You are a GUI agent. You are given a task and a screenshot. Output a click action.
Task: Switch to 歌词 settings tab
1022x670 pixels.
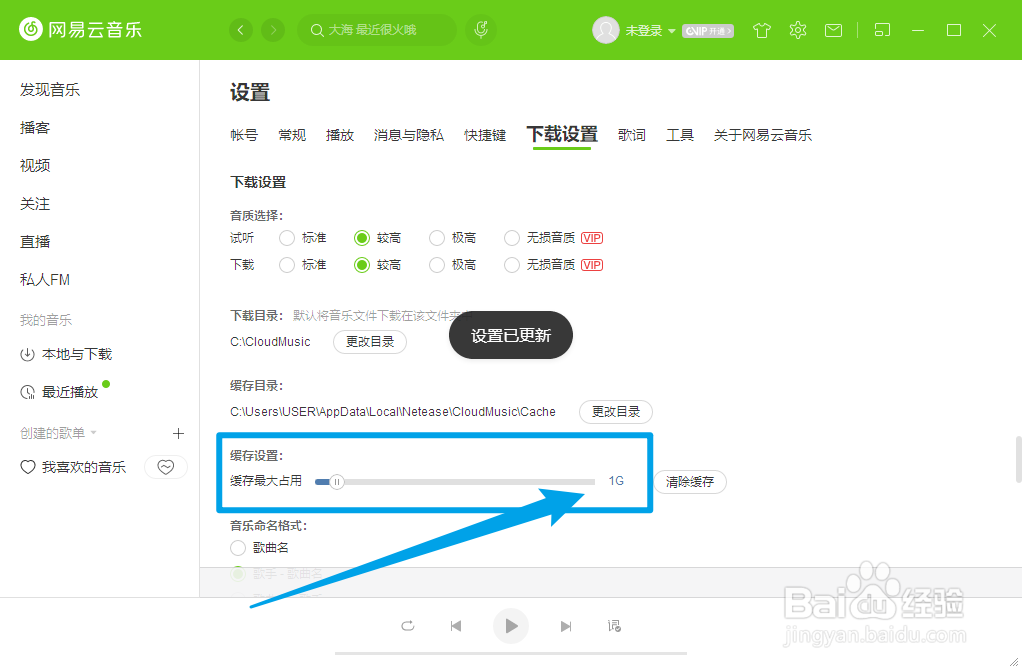(x=632, y=135)
